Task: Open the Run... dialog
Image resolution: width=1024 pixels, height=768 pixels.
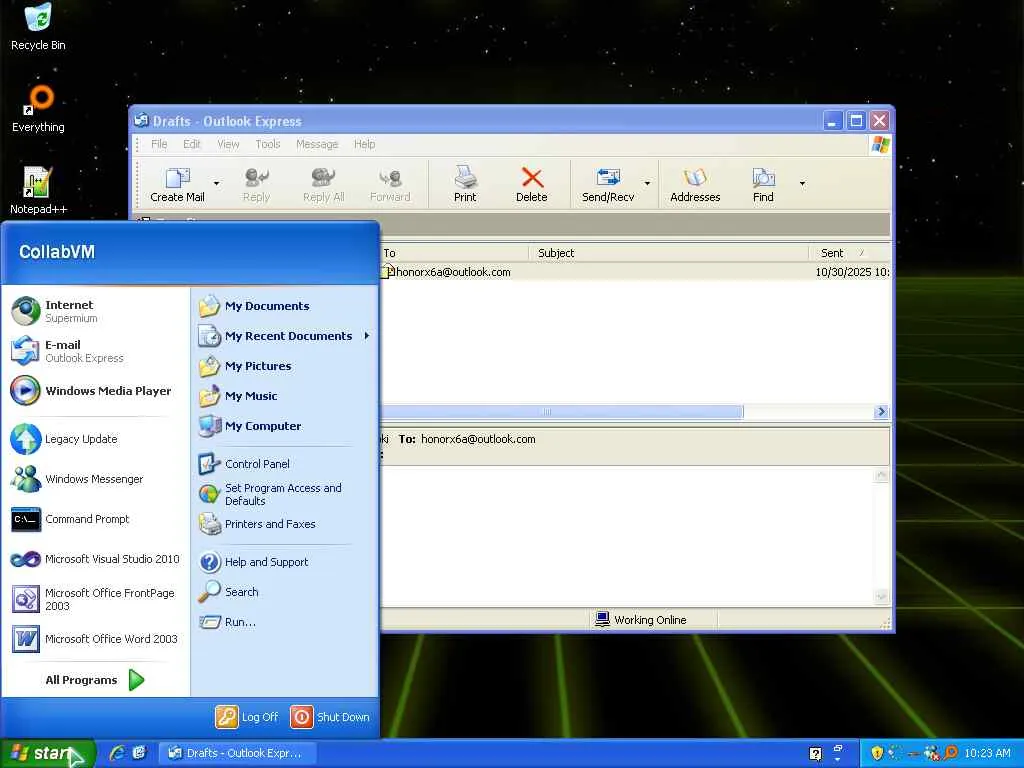Action: [x=283, y=622]
